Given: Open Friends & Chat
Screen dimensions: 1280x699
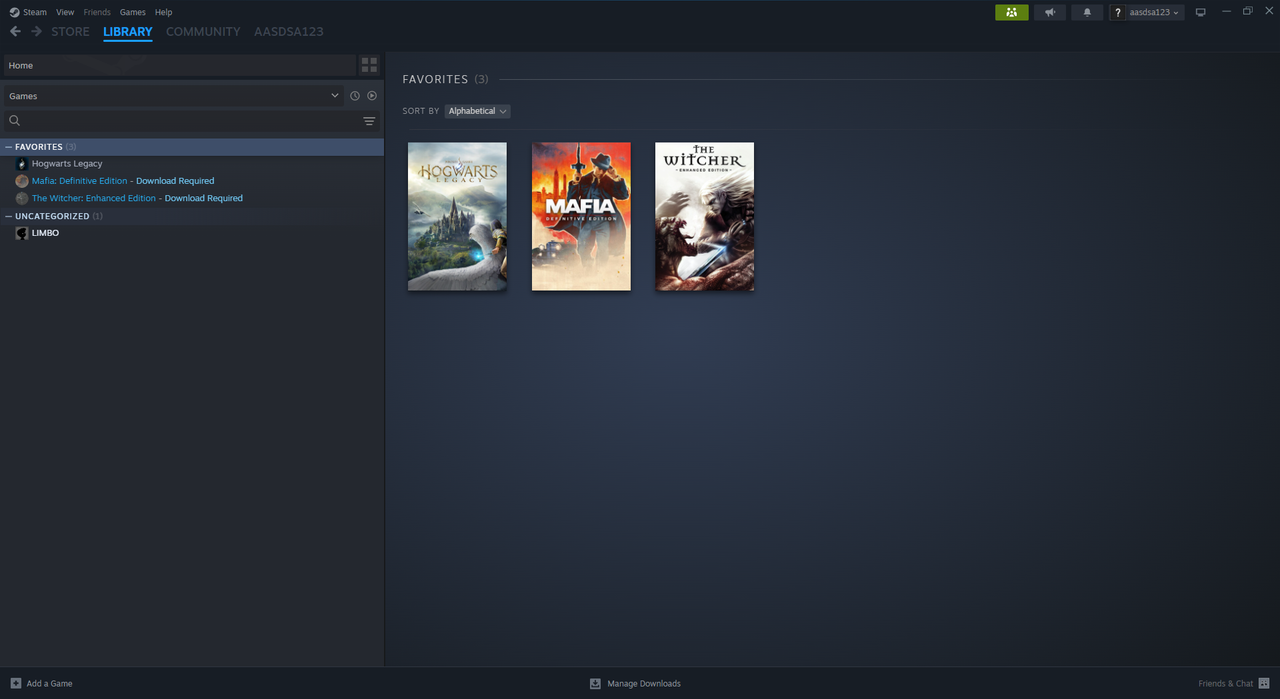Looking at the screenshot, I should click(x=1234, y=683).
